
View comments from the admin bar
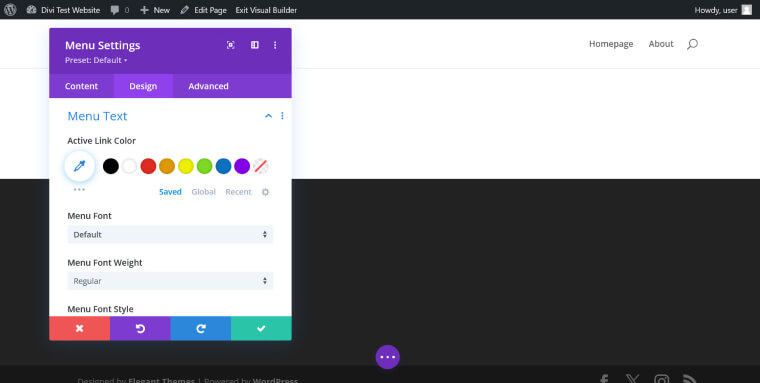point(120,10)
